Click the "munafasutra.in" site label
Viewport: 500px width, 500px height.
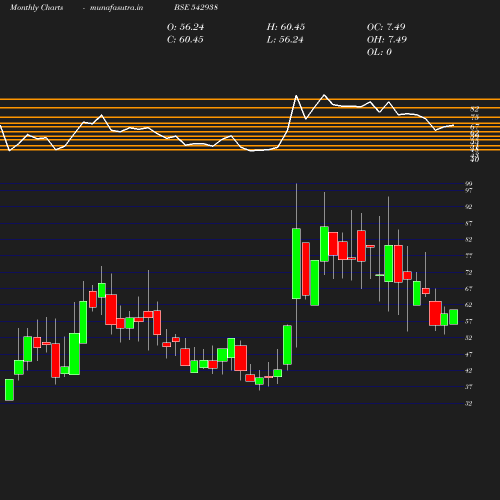point(116,8)
